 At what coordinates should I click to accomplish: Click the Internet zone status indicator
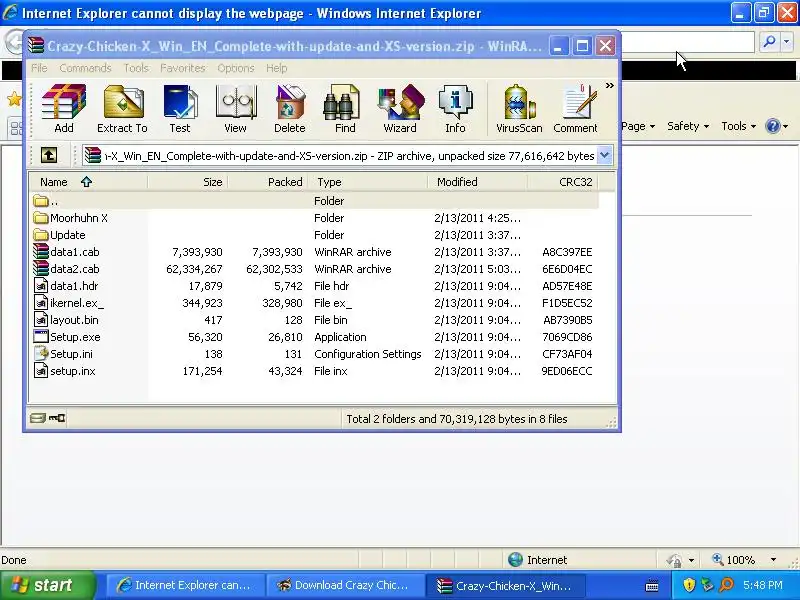(538, 560)
